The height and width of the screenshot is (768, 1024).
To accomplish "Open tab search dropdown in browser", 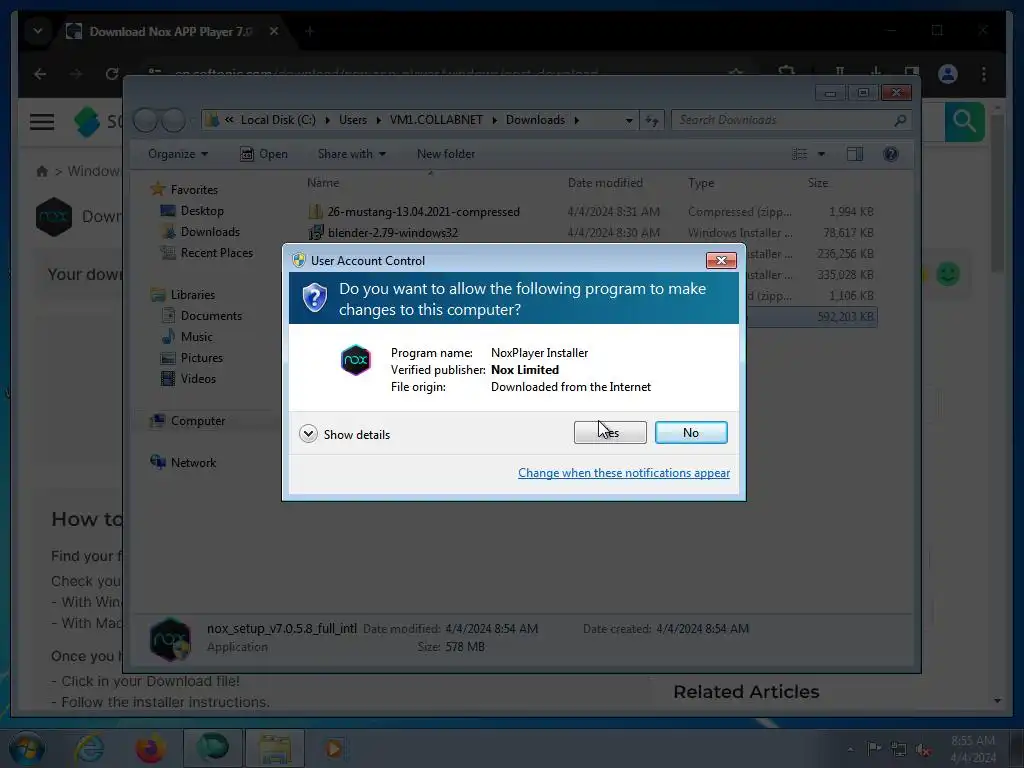I will click(x=38, y=31).
